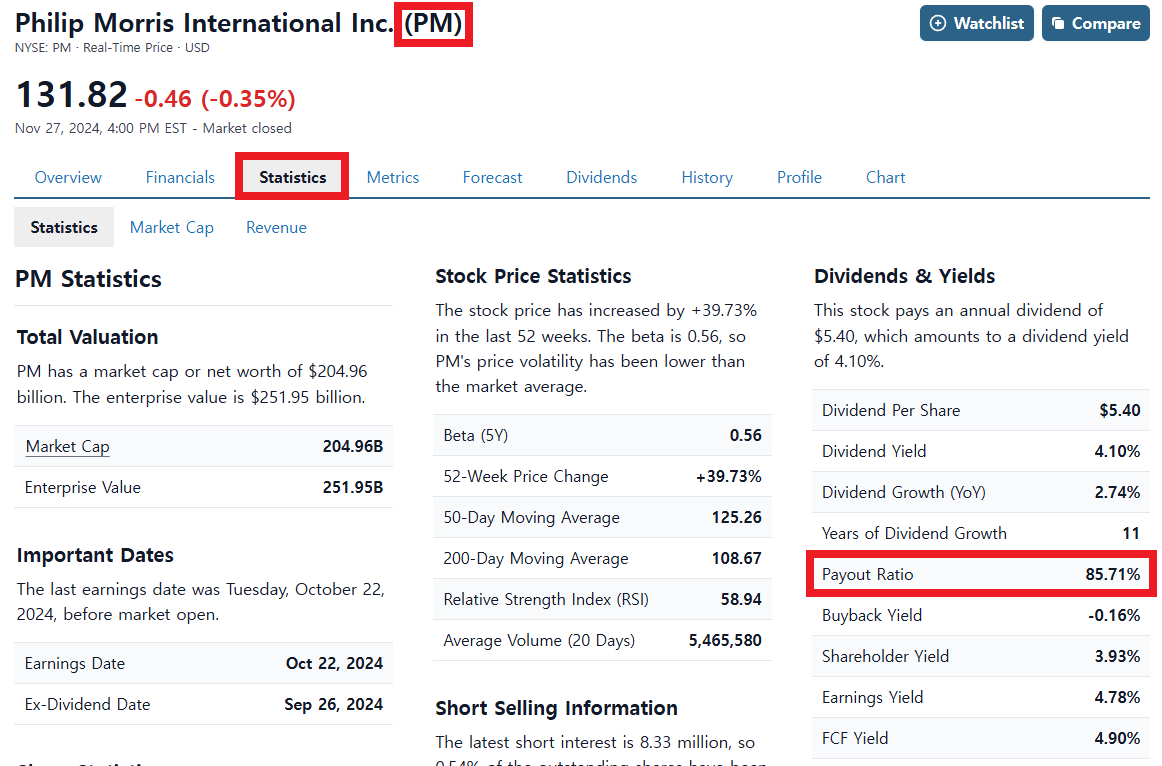This screenshot has height=766, width=1162.
Task: Click the Total Valuation heading
Action: [87, 337]
